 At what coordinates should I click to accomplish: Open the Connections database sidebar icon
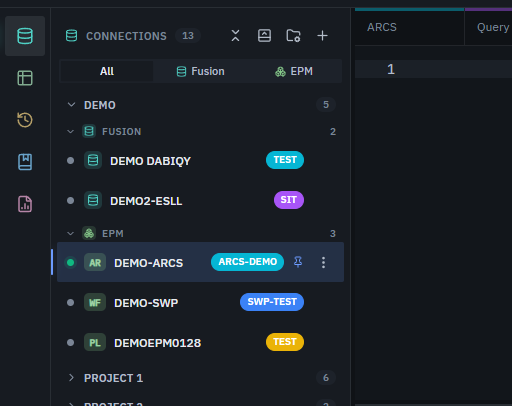tap(25, 36)
